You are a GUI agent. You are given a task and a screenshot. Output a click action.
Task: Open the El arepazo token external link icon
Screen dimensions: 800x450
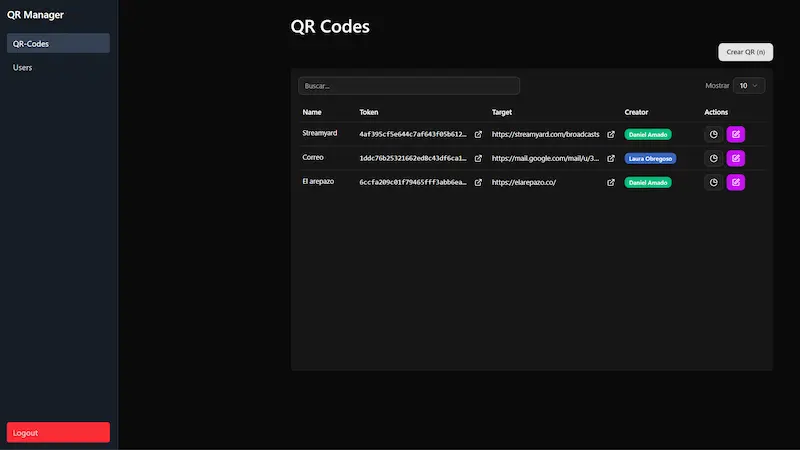pos(478,182)
